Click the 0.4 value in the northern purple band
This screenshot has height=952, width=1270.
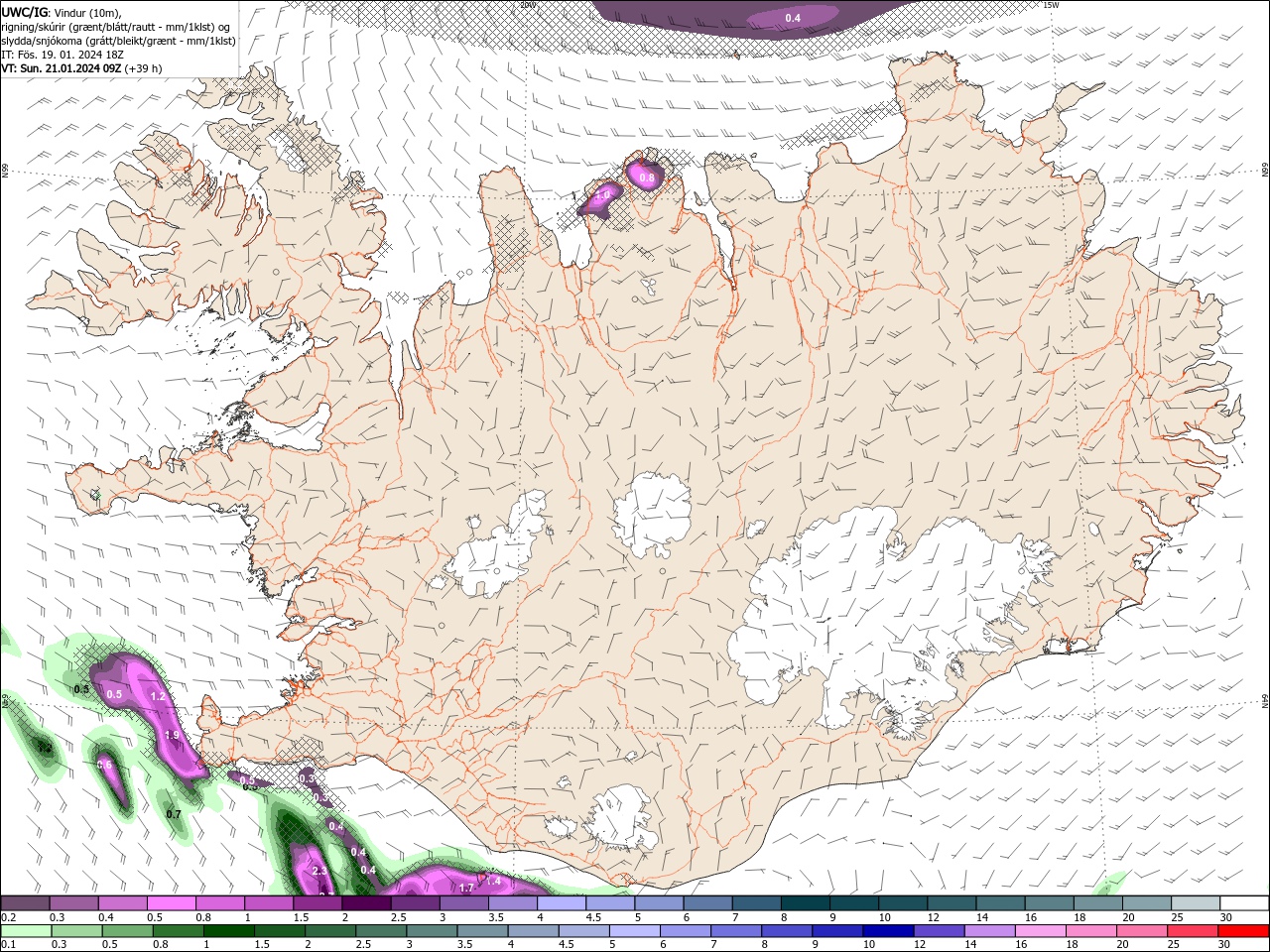point(793,18)
